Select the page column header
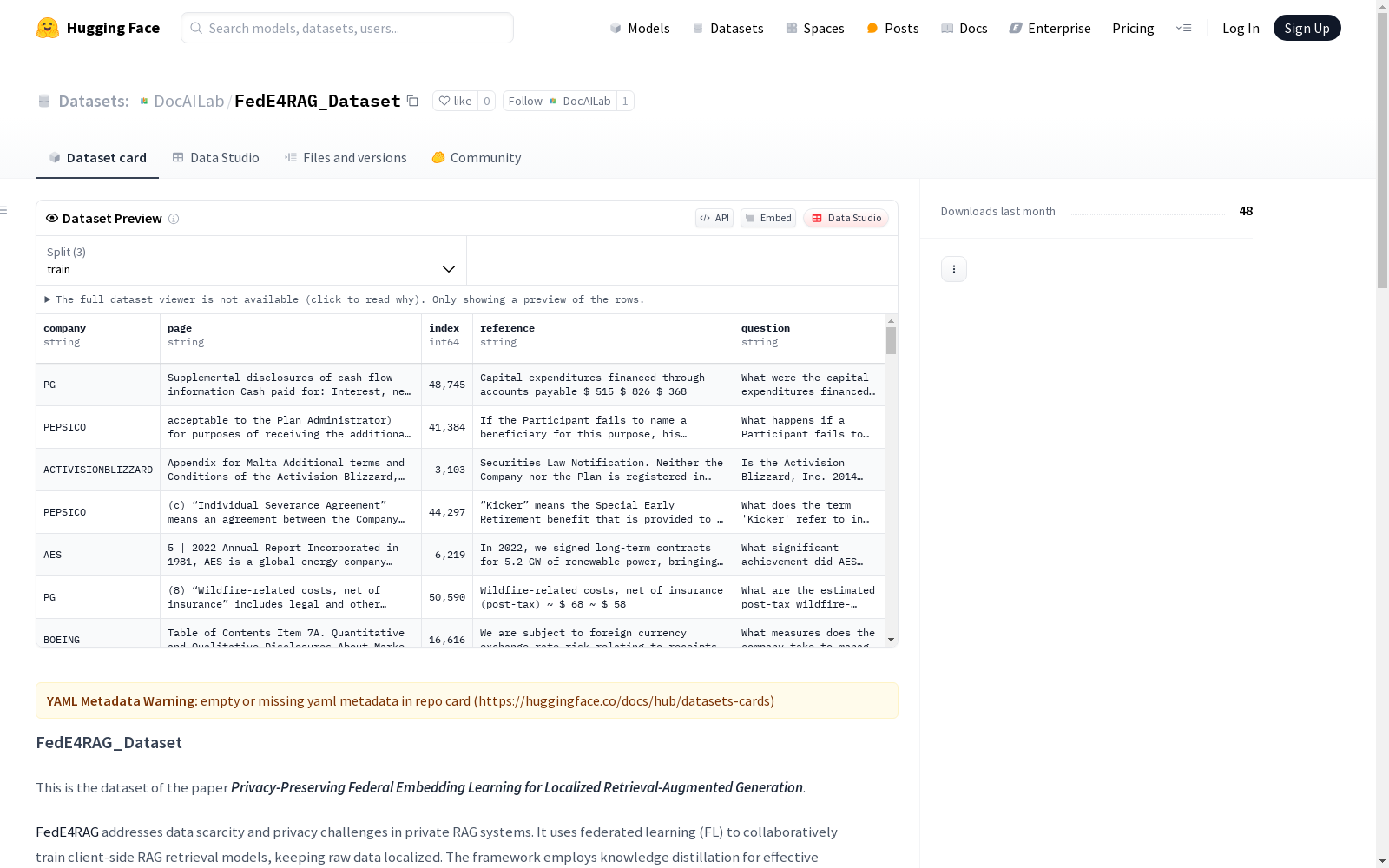The height and width of the screenshot is (868, 1389). point(291,339)
